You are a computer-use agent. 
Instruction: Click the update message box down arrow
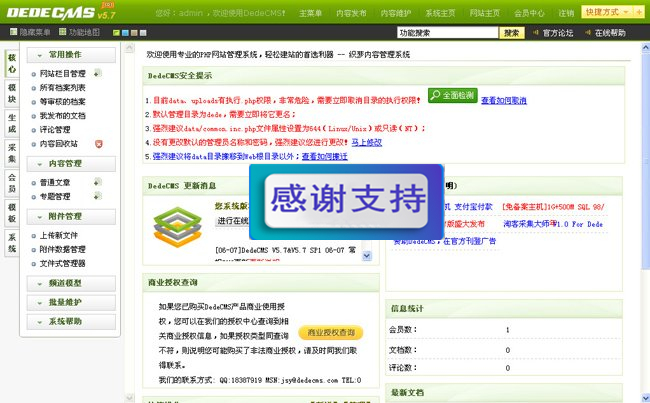[366, 256]
